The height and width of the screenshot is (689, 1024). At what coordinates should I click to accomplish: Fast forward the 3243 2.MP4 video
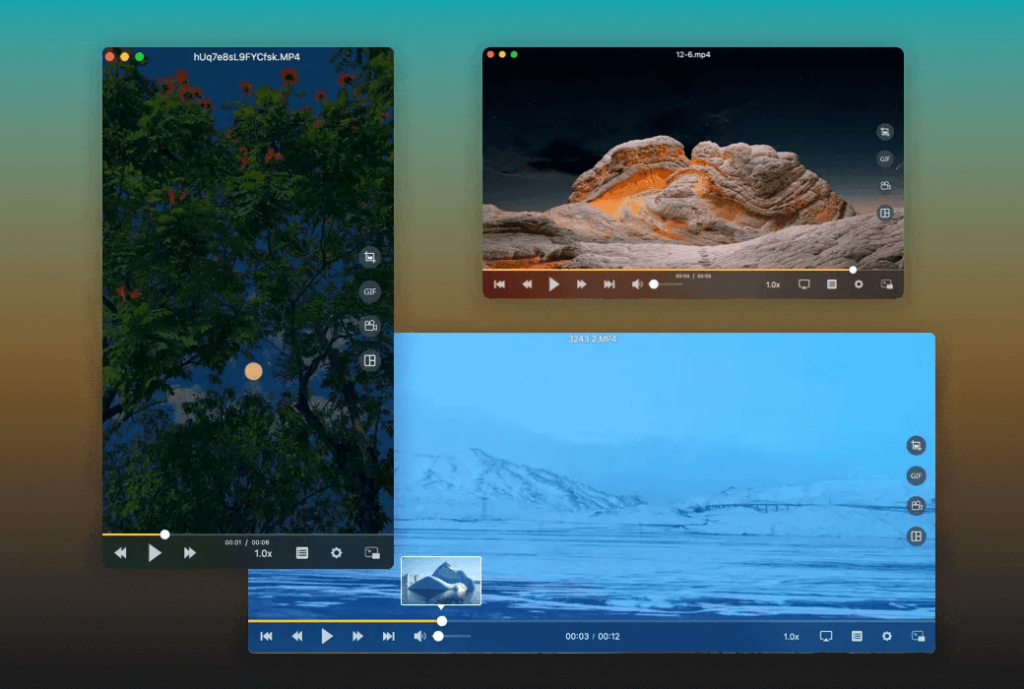357,636
